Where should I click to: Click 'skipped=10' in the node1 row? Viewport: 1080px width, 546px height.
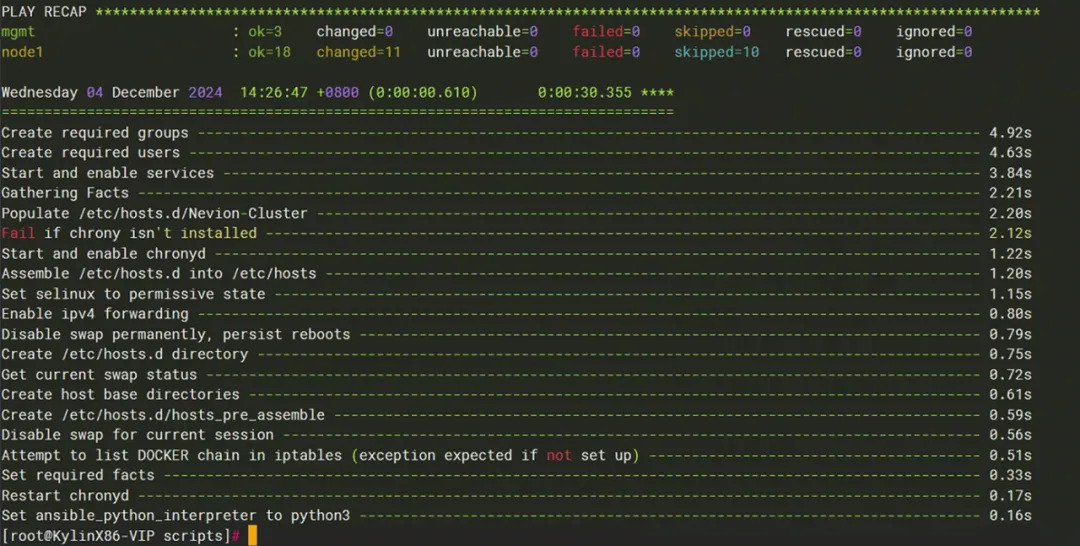tap(716, 52)
